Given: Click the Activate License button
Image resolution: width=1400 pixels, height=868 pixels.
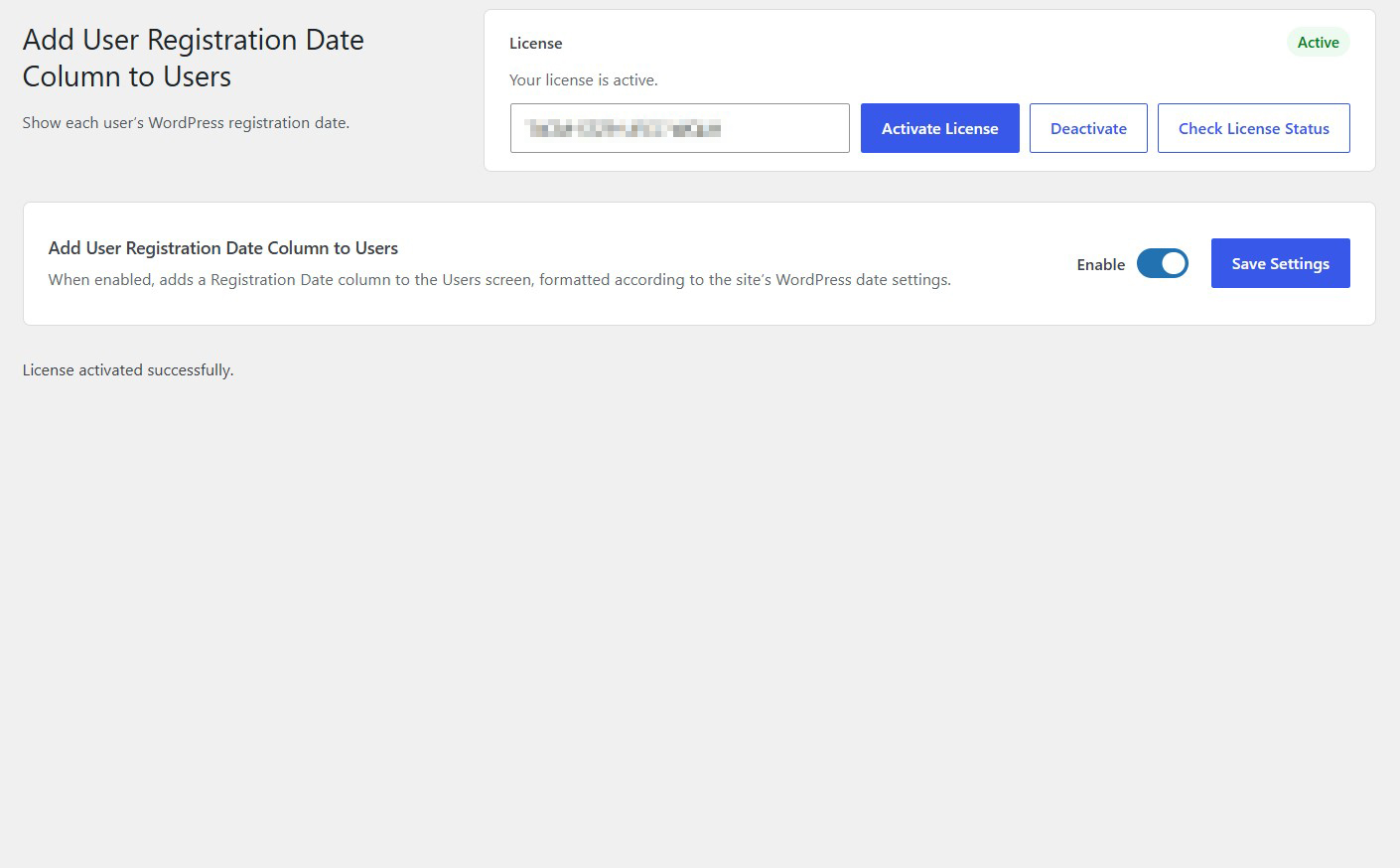Looking at the screenshot, I should [x=939, y=128].
